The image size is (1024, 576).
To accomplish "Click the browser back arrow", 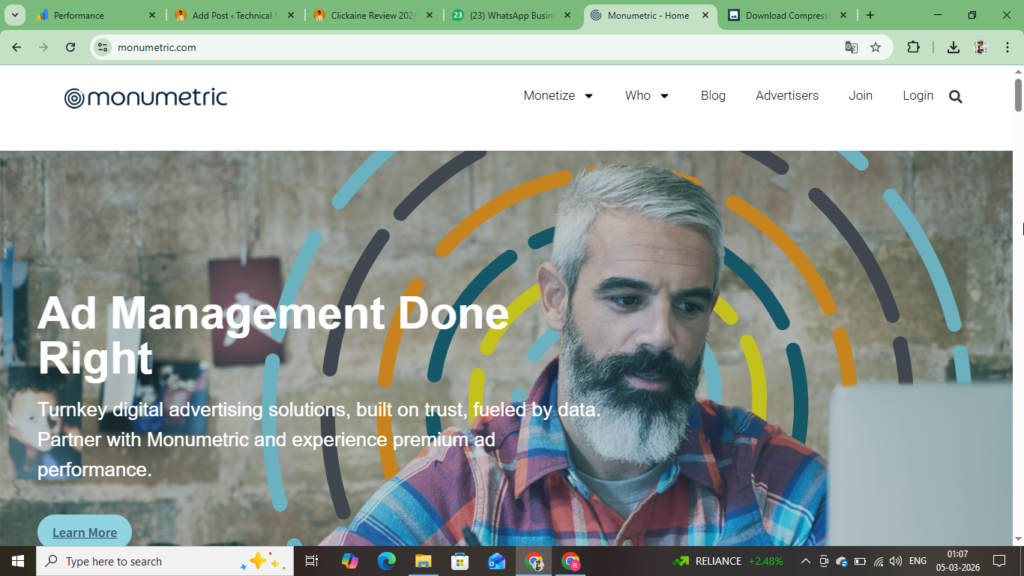I will [x=16, y=47].
